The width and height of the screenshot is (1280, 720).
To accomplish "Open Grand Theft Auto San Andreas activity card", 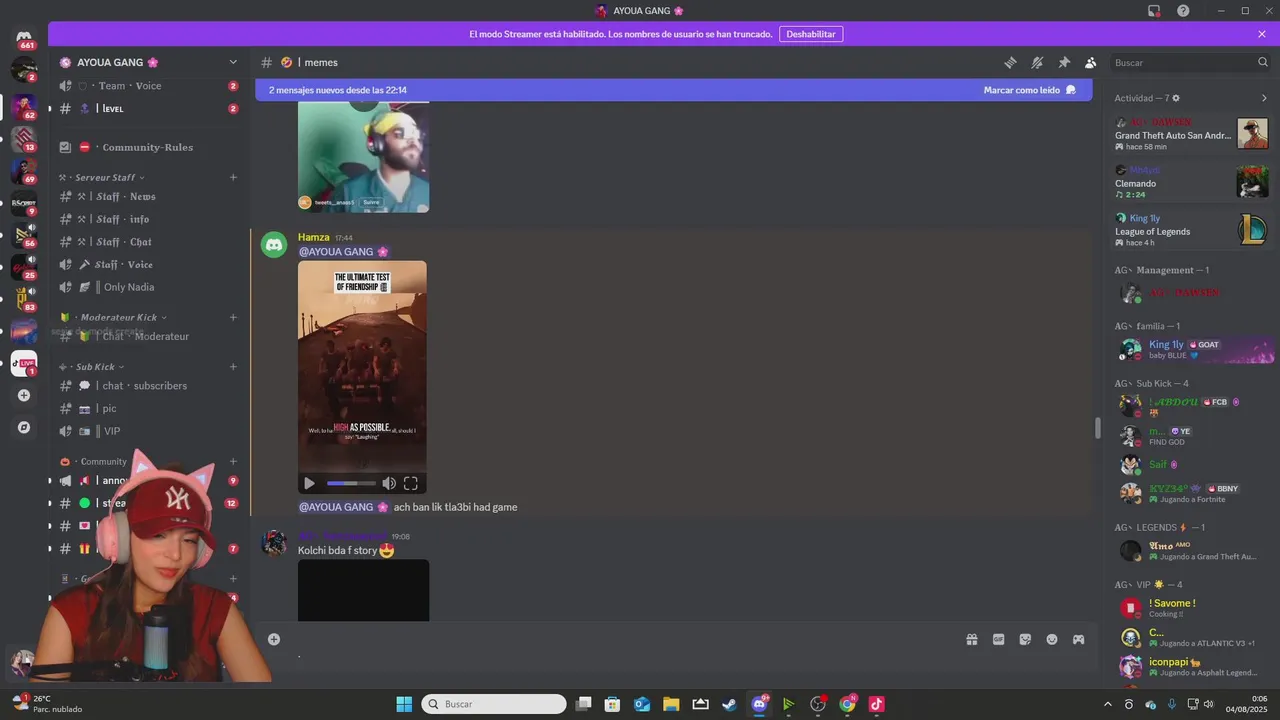I will (x=1191, y=134).
